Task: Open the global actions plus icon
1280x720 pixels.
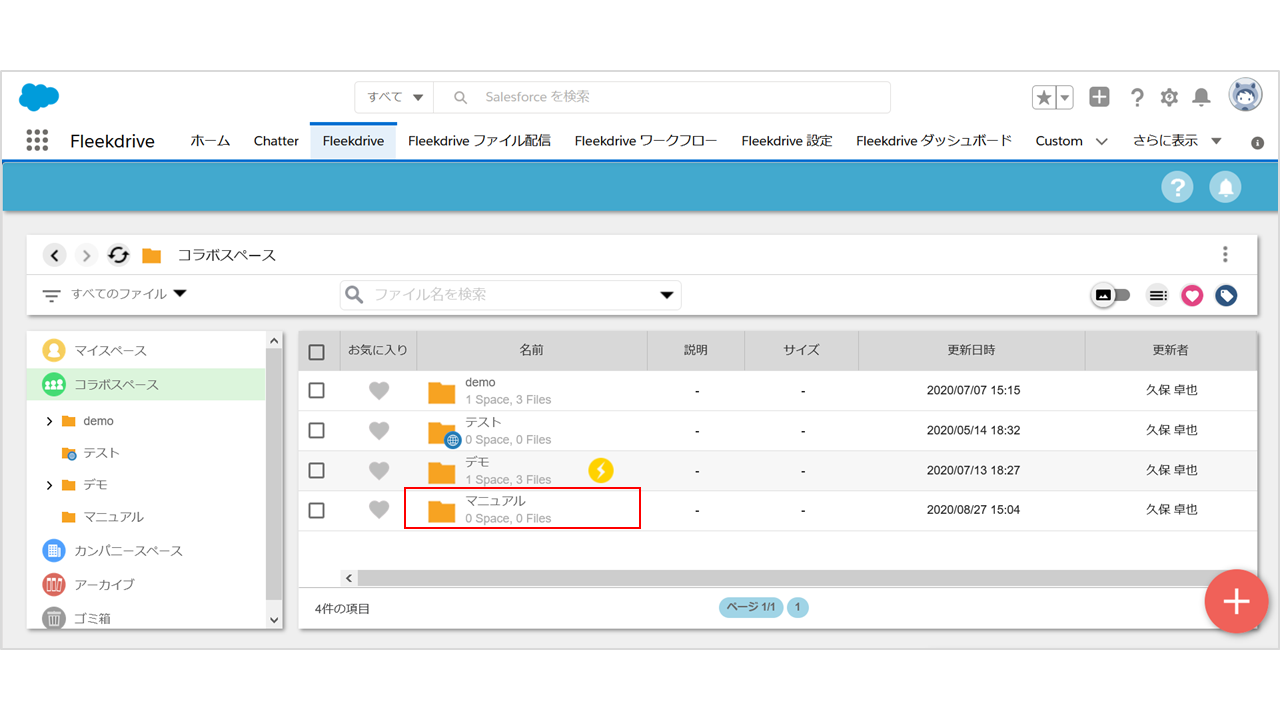Action: coord(1099,97)
